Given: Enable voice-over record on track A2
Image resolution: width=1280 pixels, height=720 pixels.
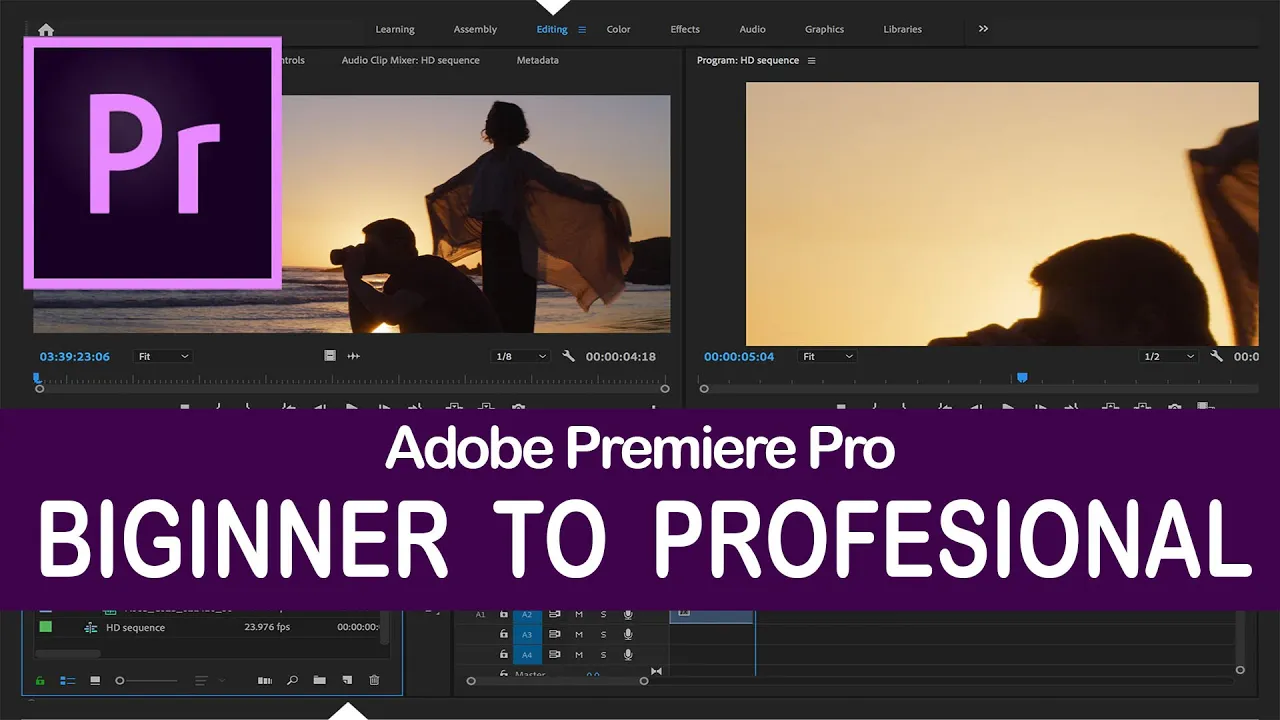Looking at the screenshot, I should click(628, 614).
